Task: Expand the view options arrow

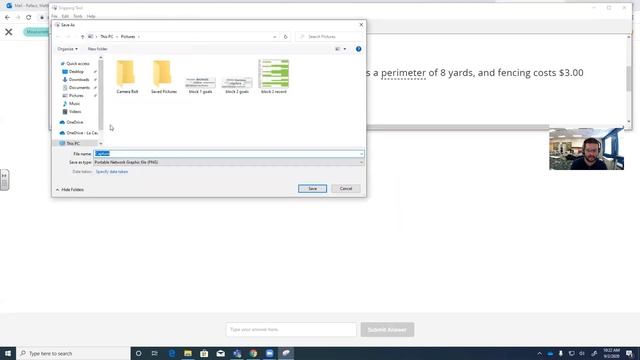Action: [345, 49]
